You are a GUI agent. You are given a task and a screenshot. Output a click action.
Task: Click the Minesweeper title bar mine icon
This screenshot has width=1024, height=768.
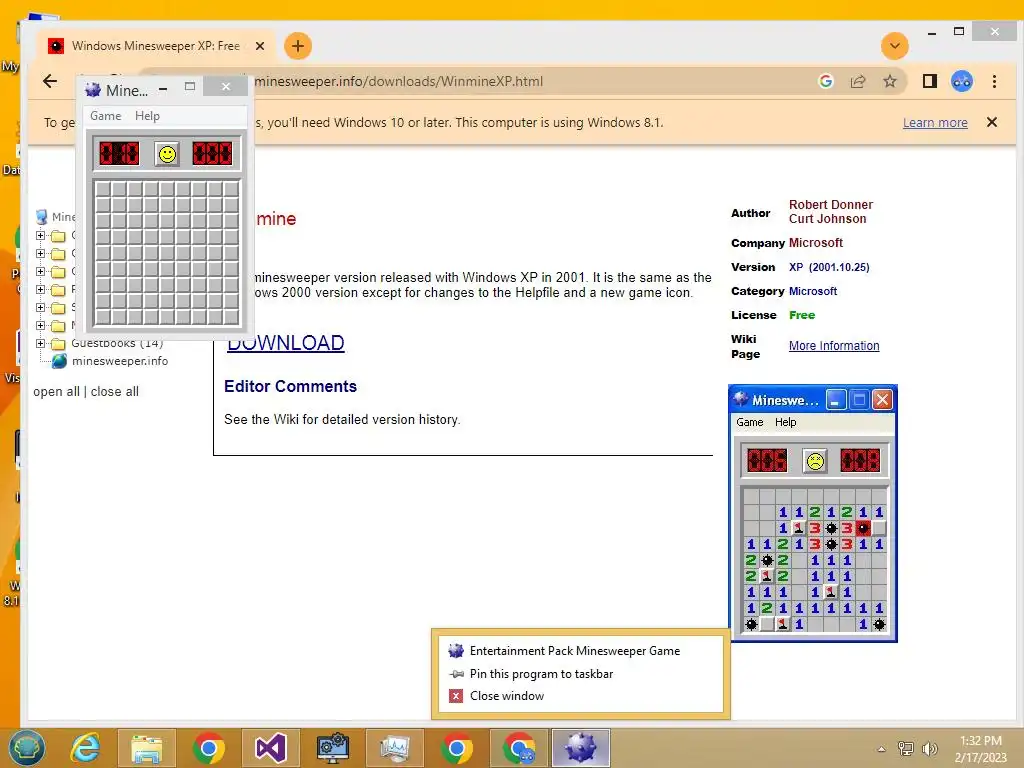pyautogui.click(x=93, y=90)
